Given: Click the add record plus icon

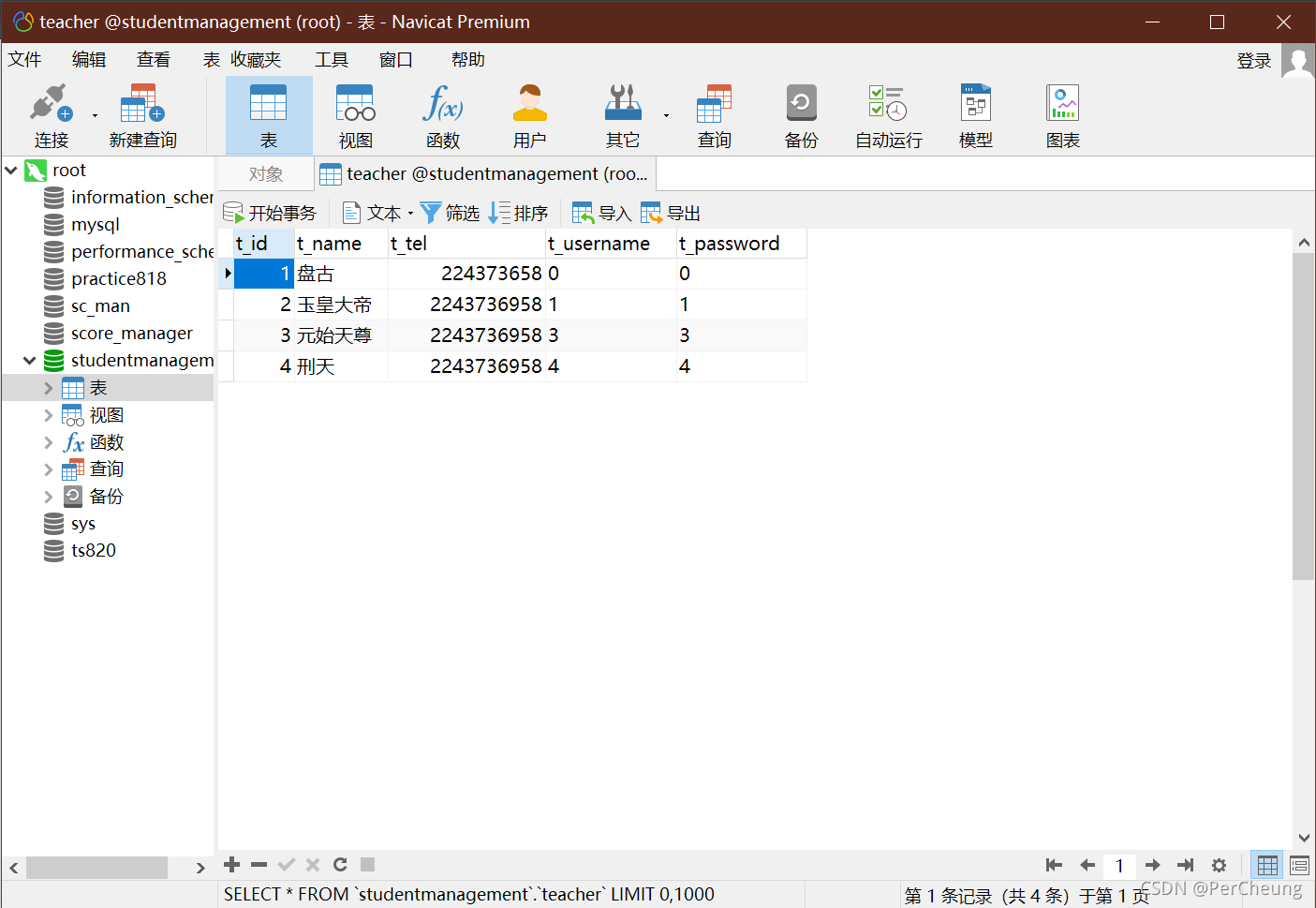Looking at the screenshot, I should (x=232, y=865).
